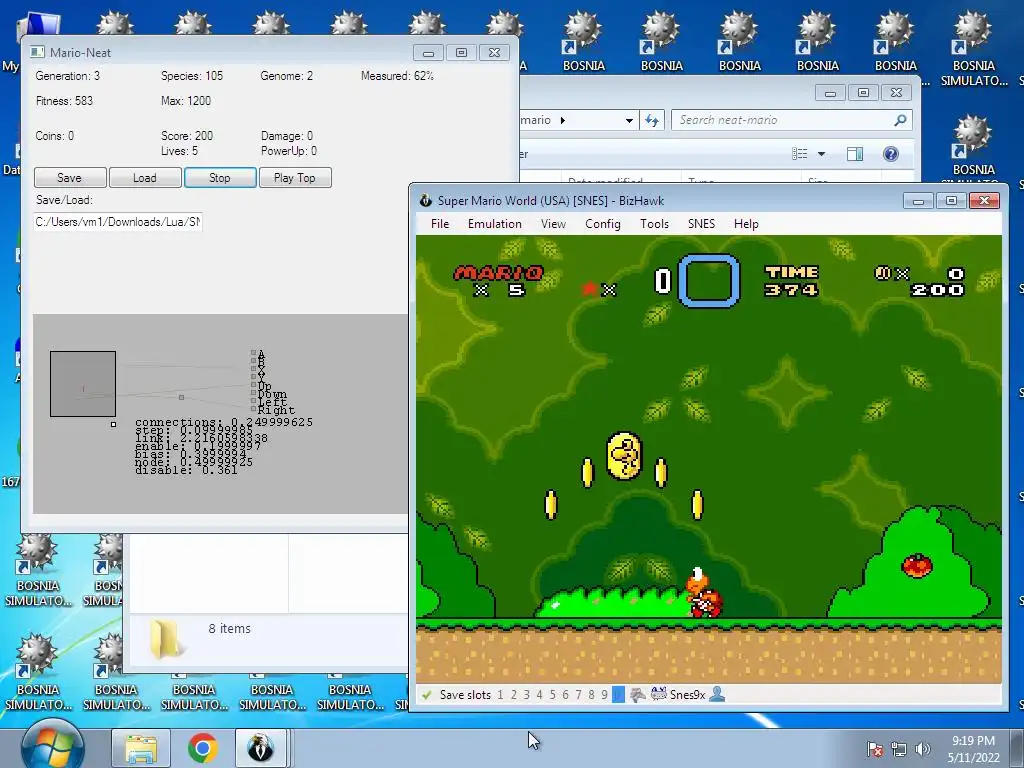Viewport: 1024px width, 768px height.
Task: Open the Config menu in BizHawk
Action: pos(602,224)
